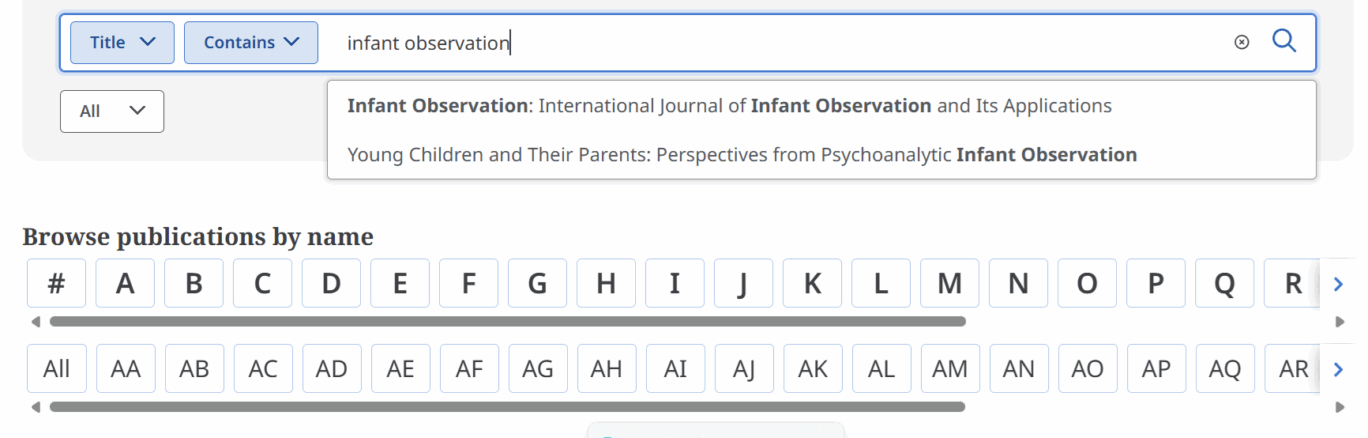Open the Contains operator dropdown

251,42
